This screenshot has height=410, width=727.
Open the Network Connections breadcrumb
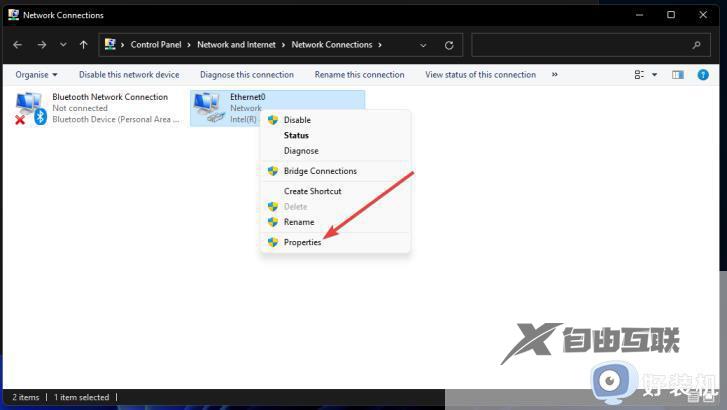332,45
